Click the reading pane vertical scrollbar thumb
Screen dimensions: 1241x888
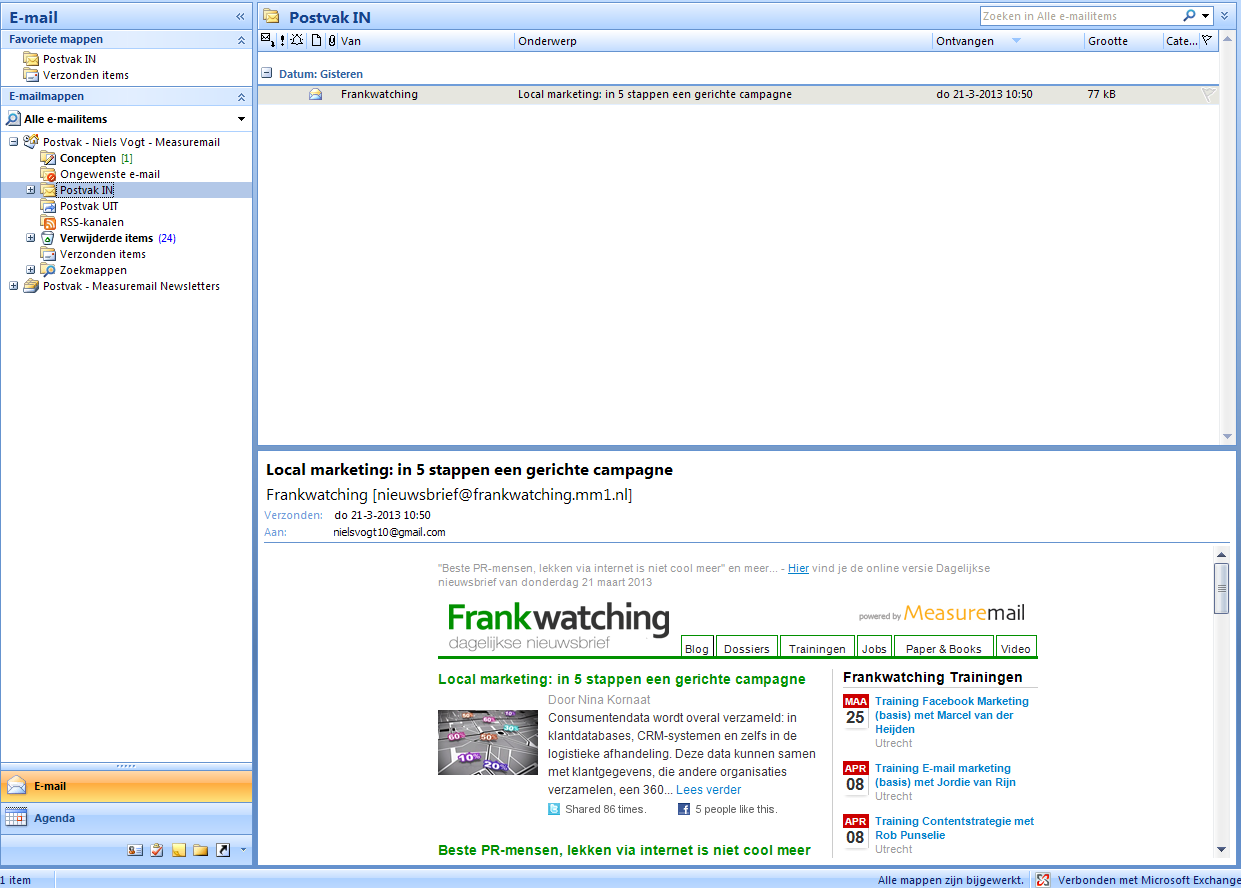[x=1221, y=588]
